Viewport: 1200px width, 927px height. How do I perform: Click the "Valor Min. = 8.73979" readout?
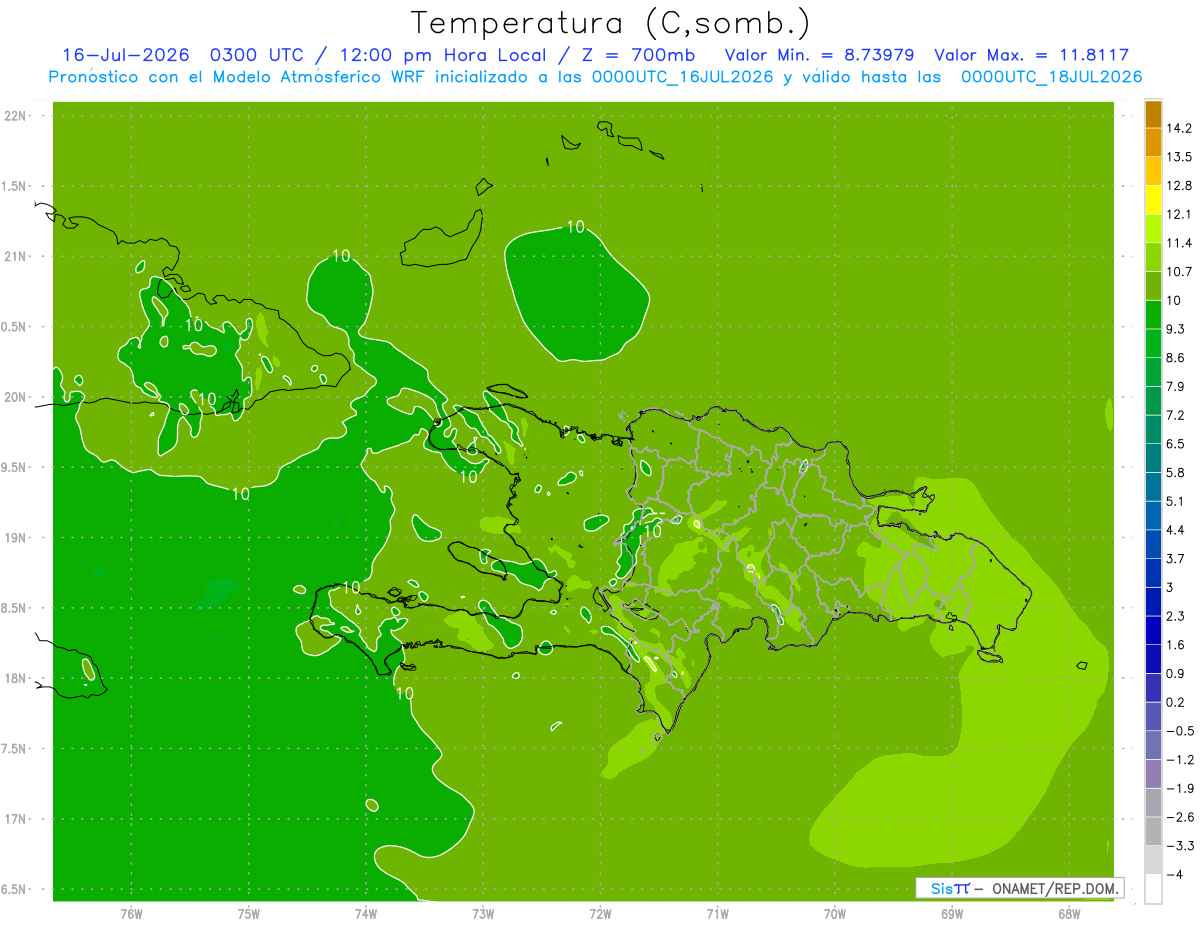coord(819,55)
